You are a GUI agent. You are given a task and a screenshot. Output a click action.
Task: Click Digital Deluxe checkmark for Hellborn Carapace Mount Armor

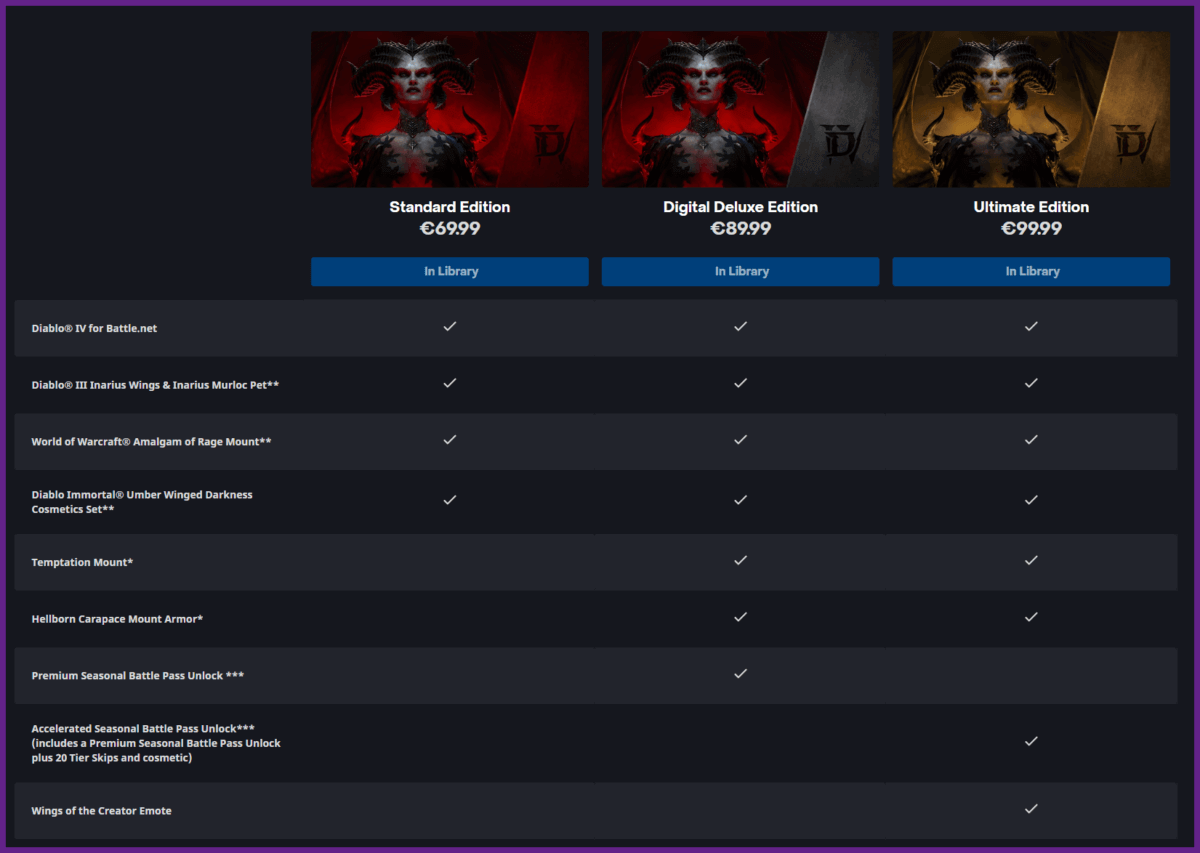click(x=741, y=617)
